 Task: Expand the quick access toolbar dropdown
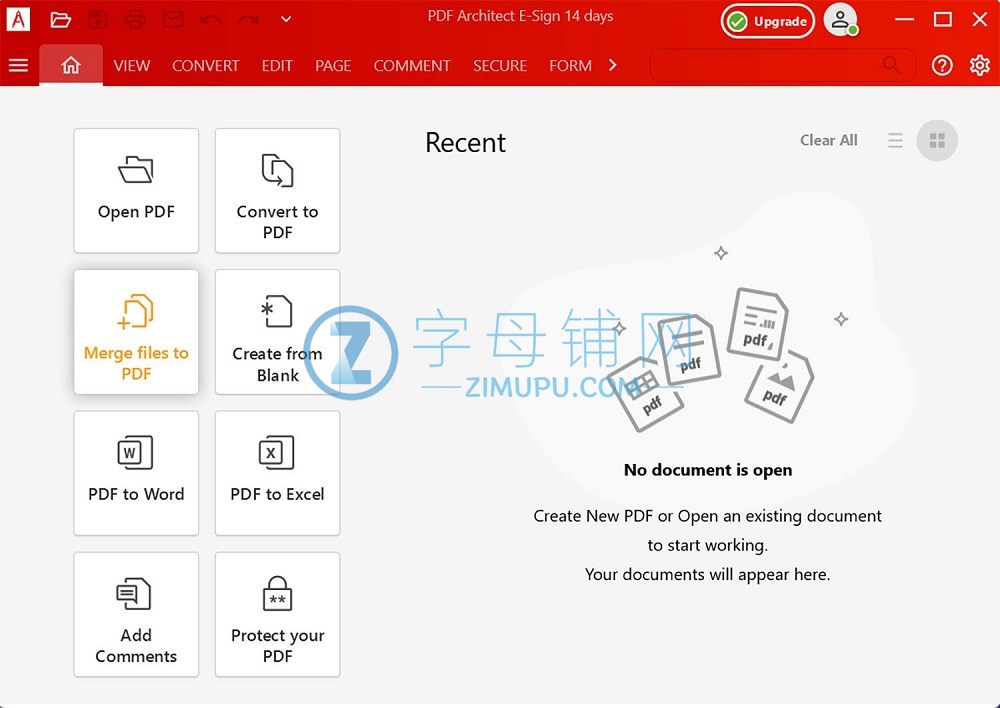[x=286, y=20]
